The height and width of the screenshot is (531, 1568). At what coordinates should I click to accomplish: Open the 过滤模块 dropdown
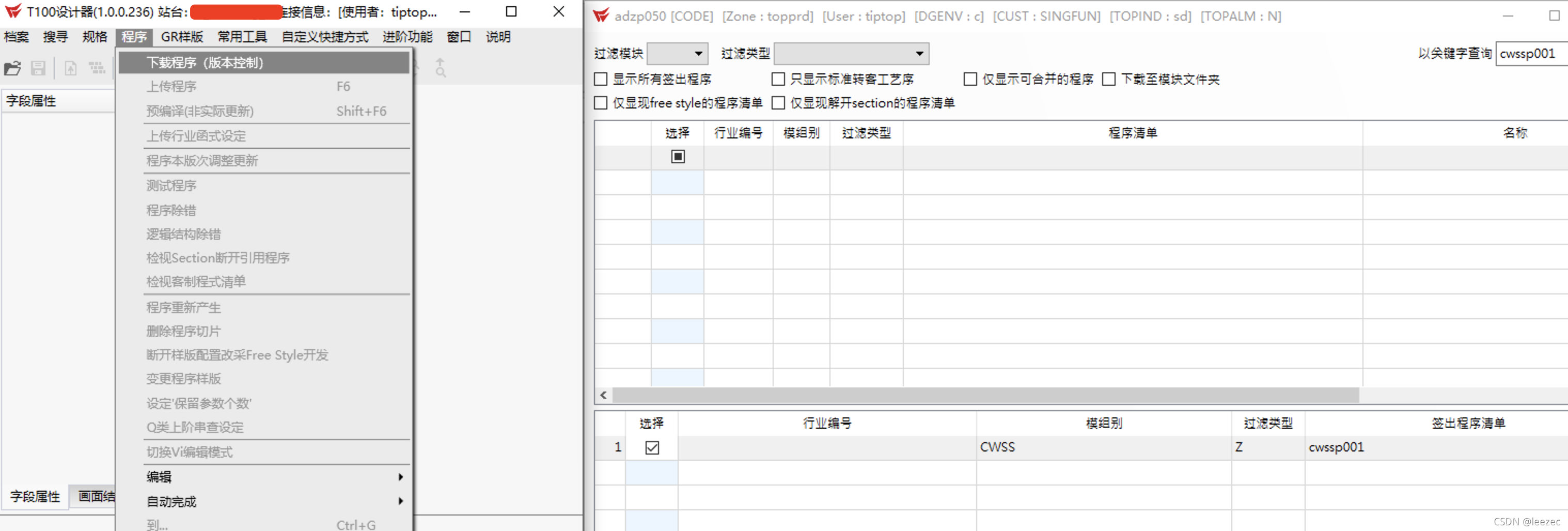(678, 54)
